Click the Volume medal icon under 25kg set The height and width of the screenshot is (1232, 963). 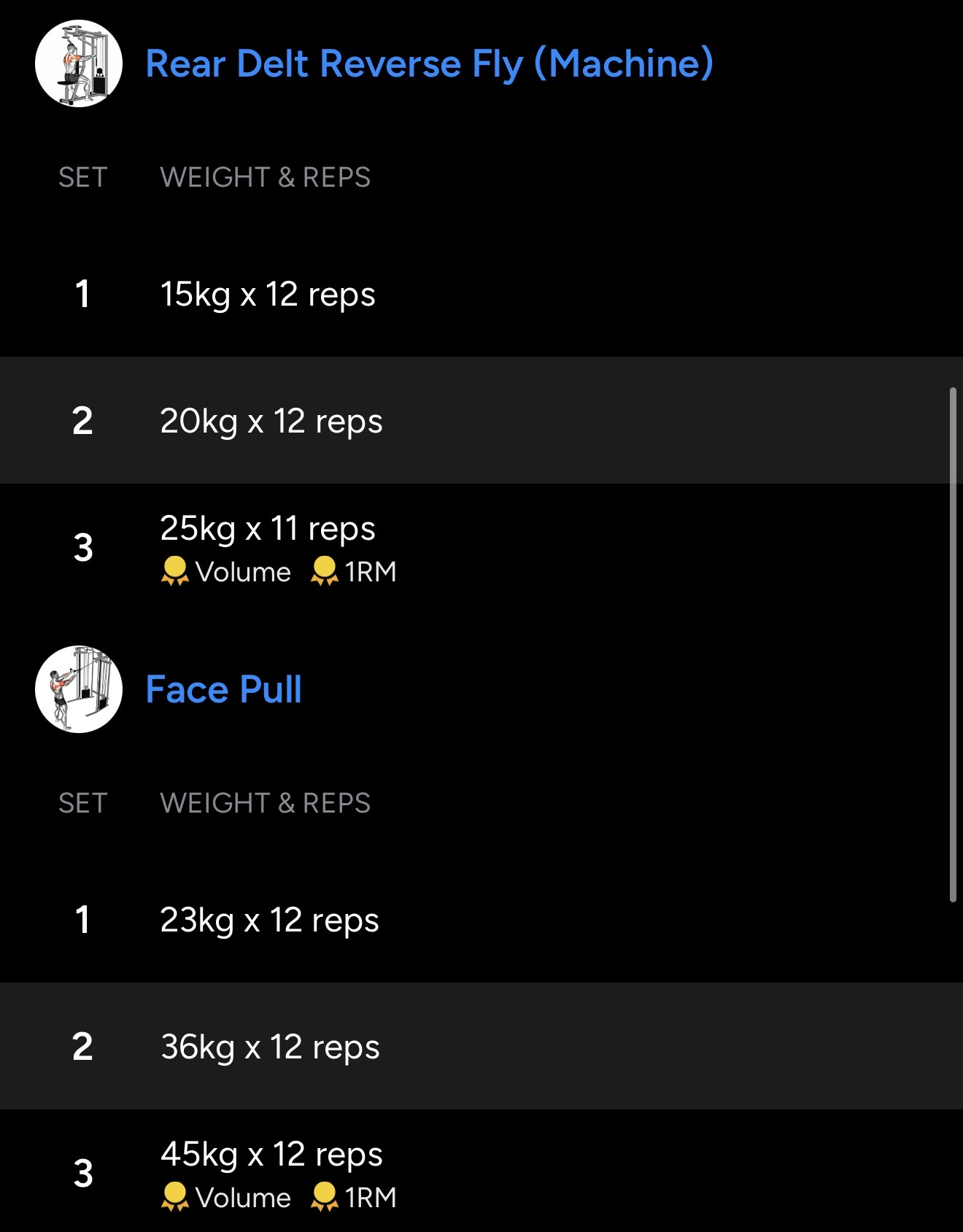(174, 571)
